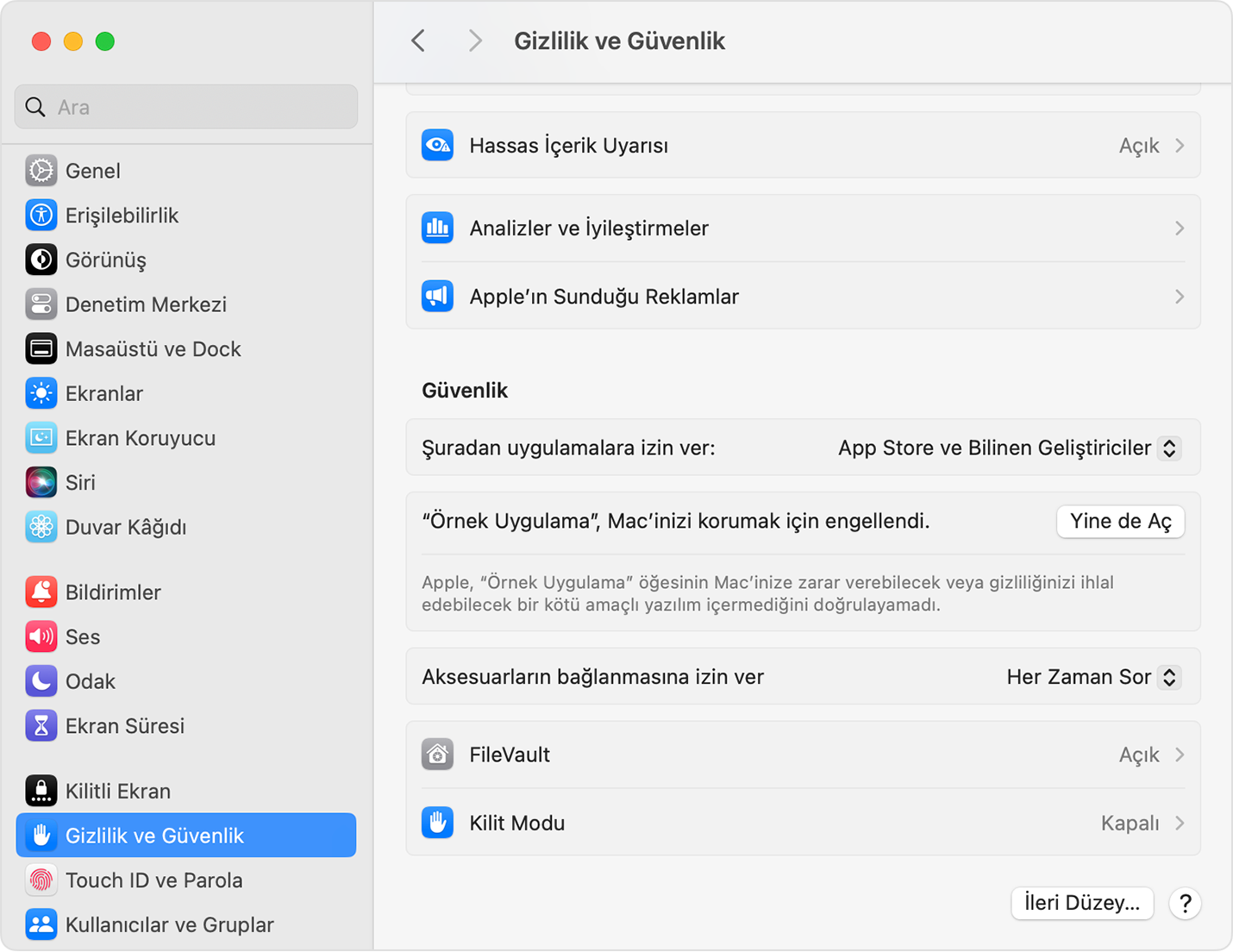Select Kullanıcılar ve Gruplar label
Viewport: 1233px width, 952px height.
(x=170, y=925)
